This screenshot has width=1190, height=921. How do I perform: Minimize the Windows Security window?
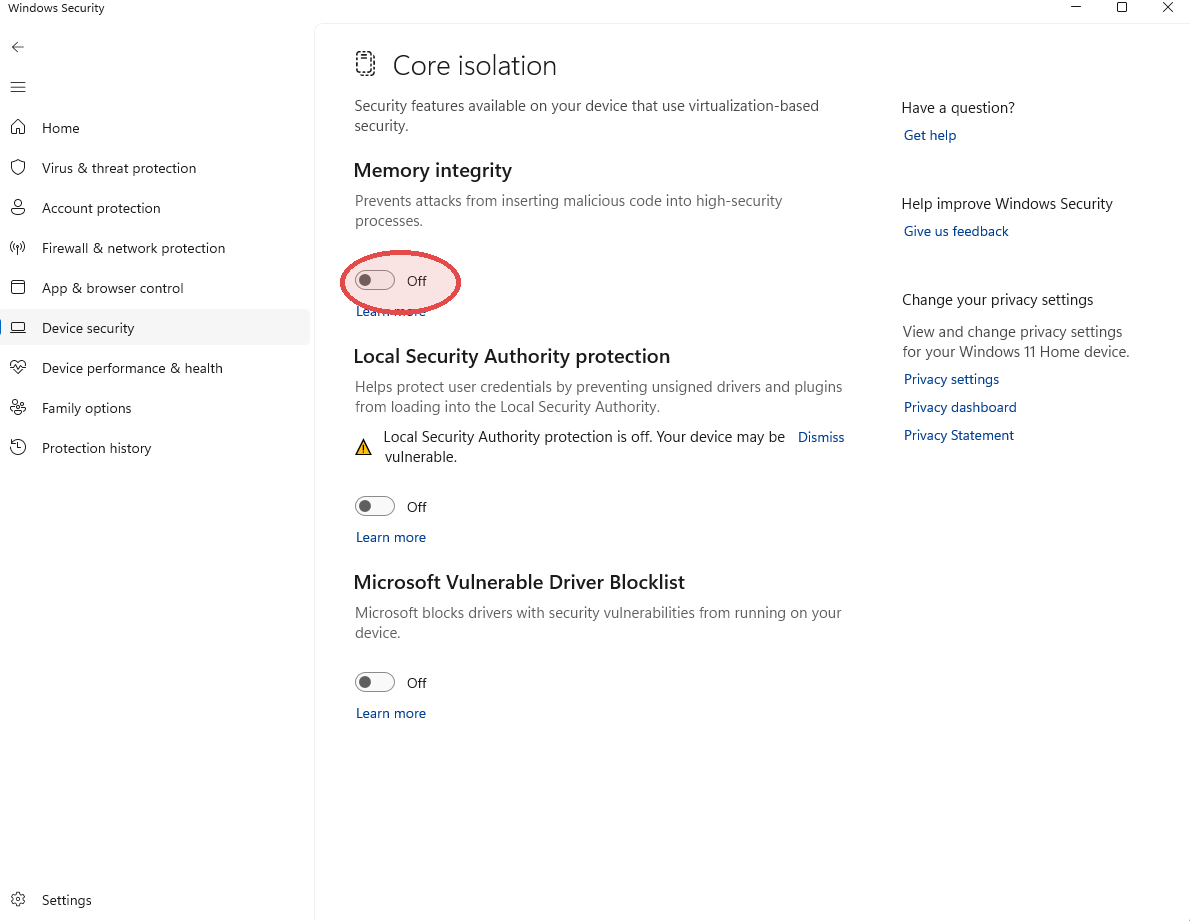pyautogui.click(x=1075, y=8)
